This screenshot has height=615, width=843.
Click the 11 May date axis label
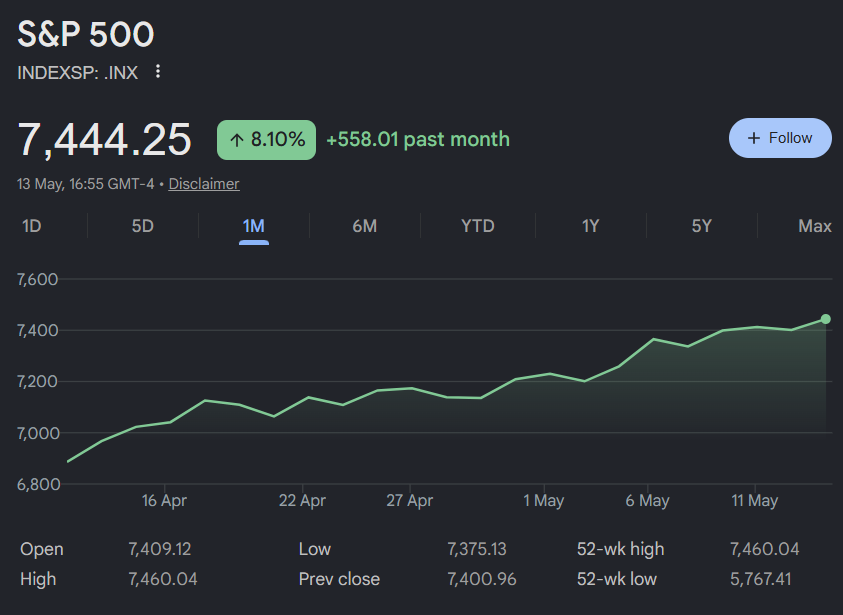(x=754, y=500)
